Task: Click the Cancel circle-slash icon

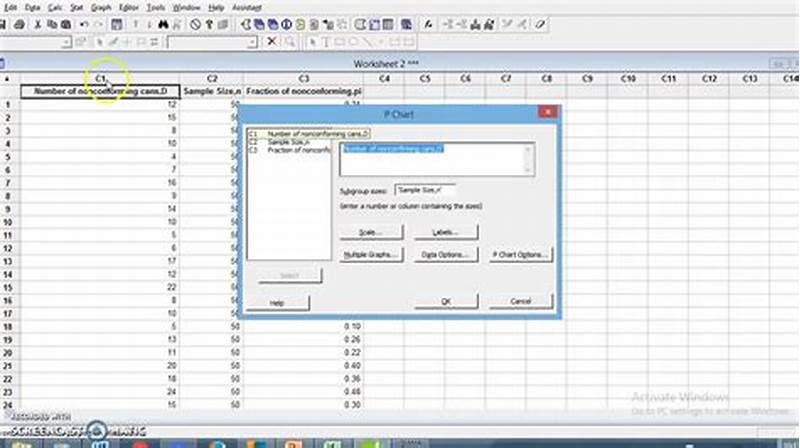Action: pyautogui.click(x=195, y=24)
